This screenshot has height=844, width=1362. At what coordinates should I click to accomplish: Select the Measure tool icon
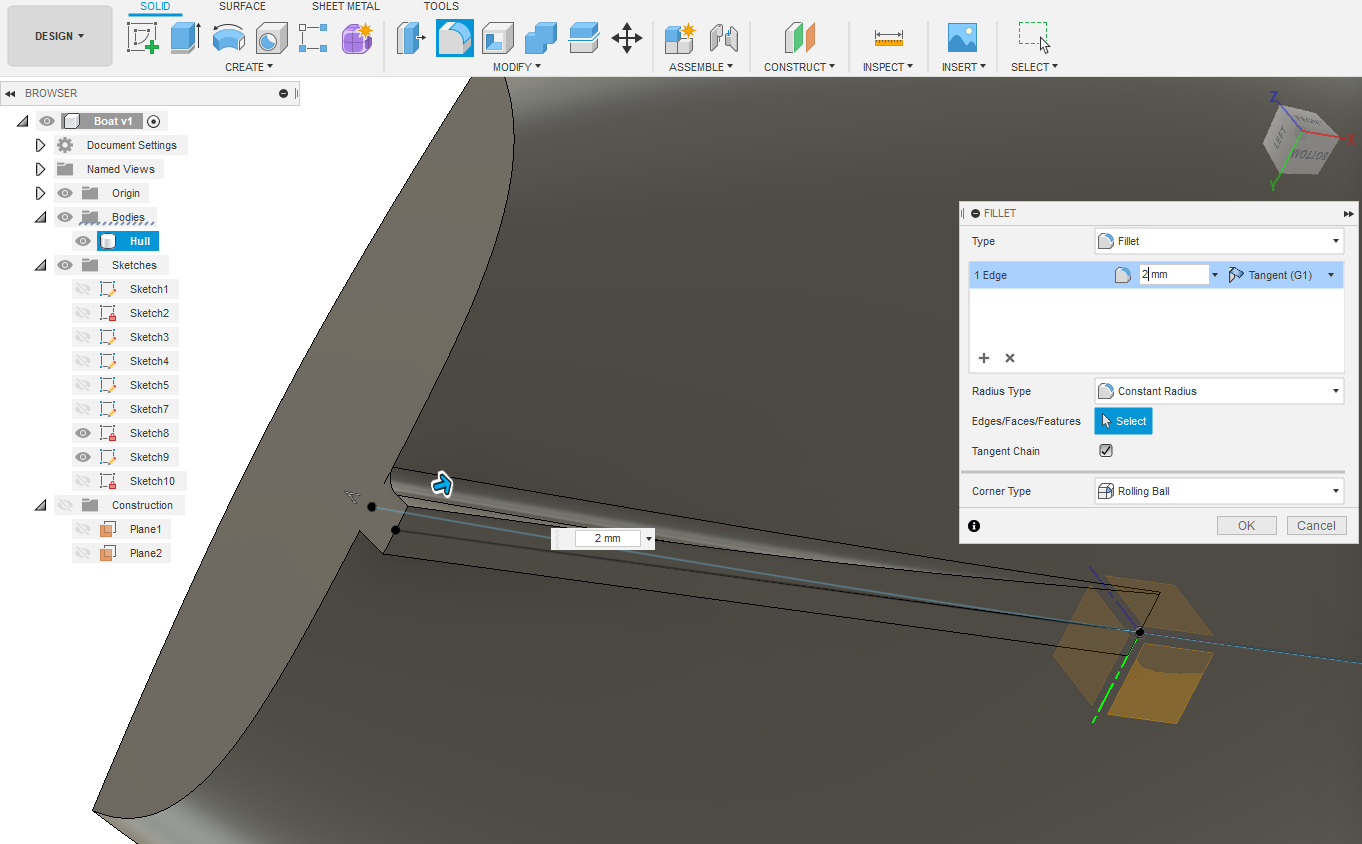[x=888, y=38]
